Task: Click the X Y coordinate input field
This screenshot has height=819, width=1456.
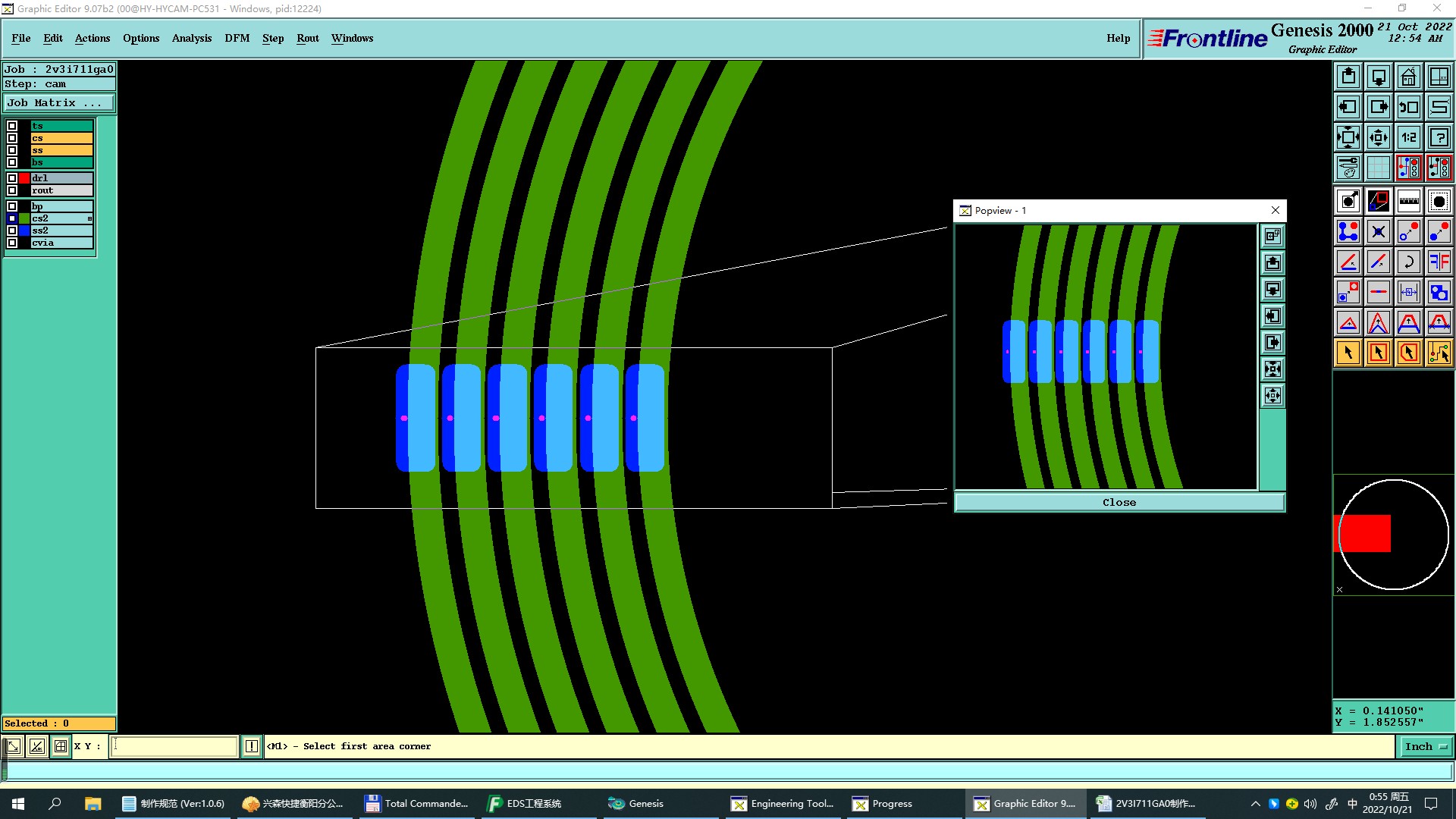Action: pyautogui.click(x=174, y=746)
